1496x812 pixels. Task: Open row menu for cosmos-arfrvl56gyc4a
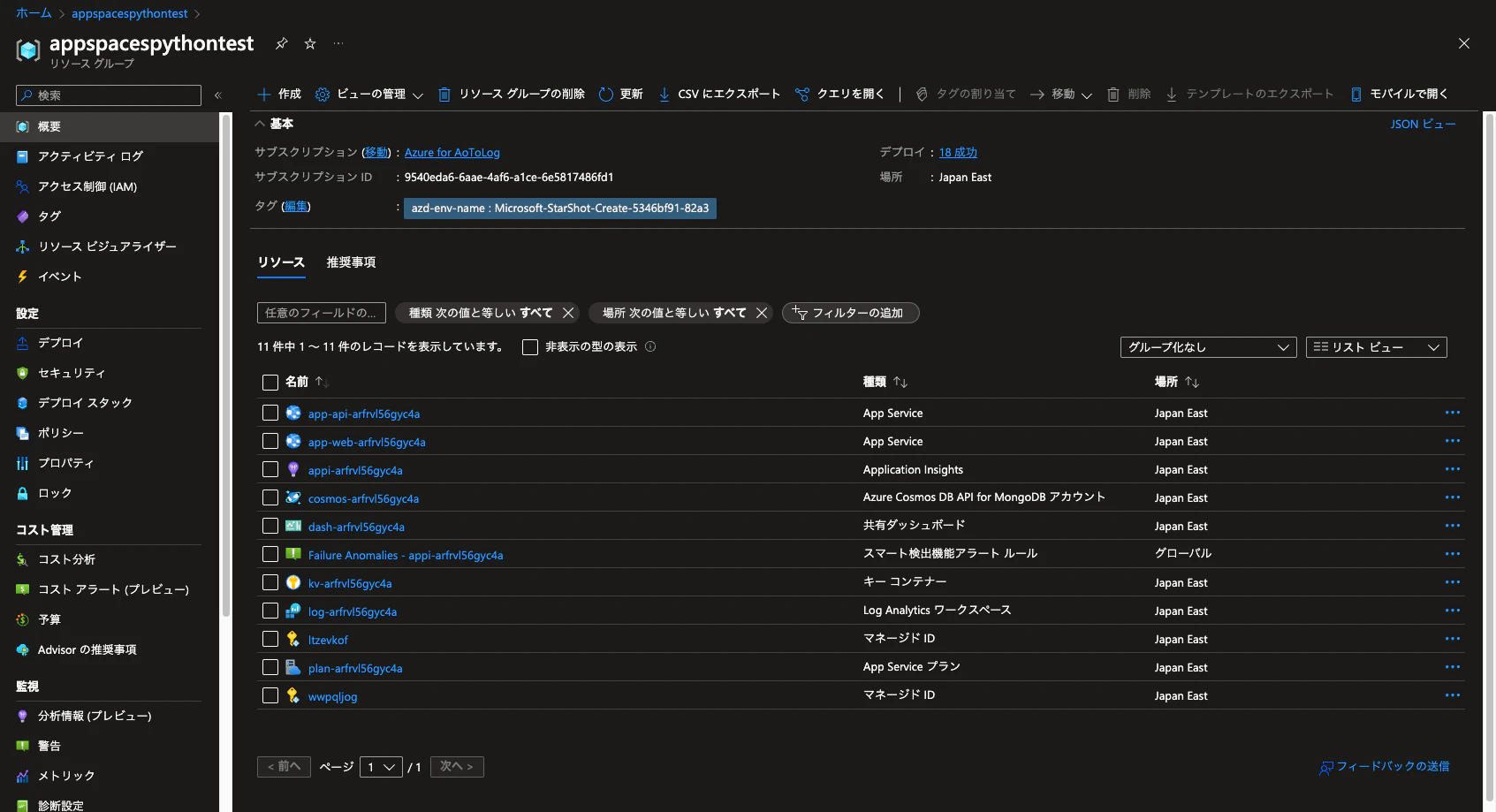click(x=1453, y=497)
